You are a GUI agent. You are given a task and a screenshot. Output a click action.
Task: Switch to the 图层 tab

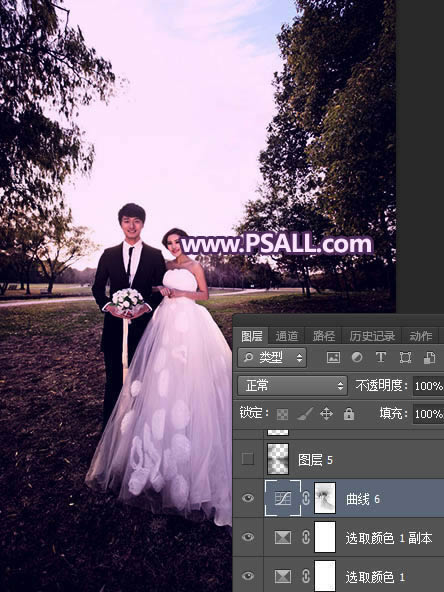coord(251,336)
